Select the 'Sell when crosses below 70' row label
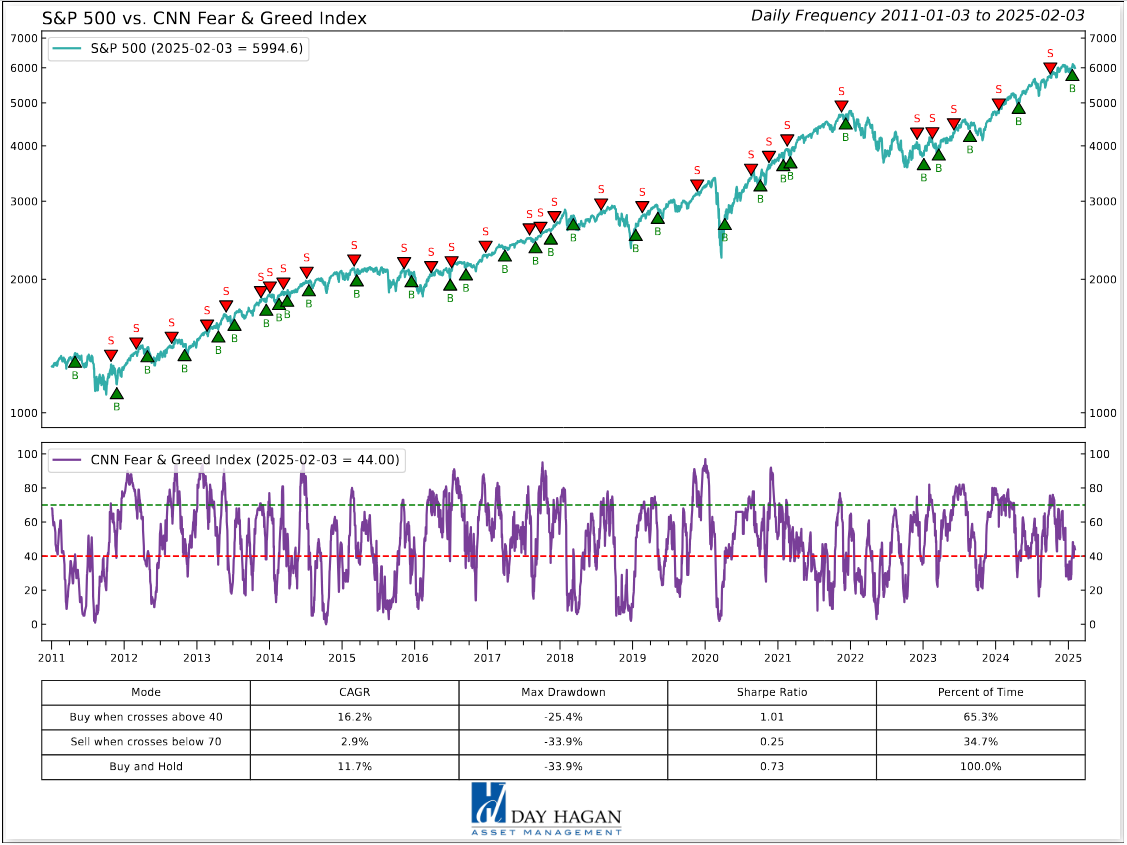Image resolution: width=1127 pixels, height=845 pixels. (x=146, y=742)
